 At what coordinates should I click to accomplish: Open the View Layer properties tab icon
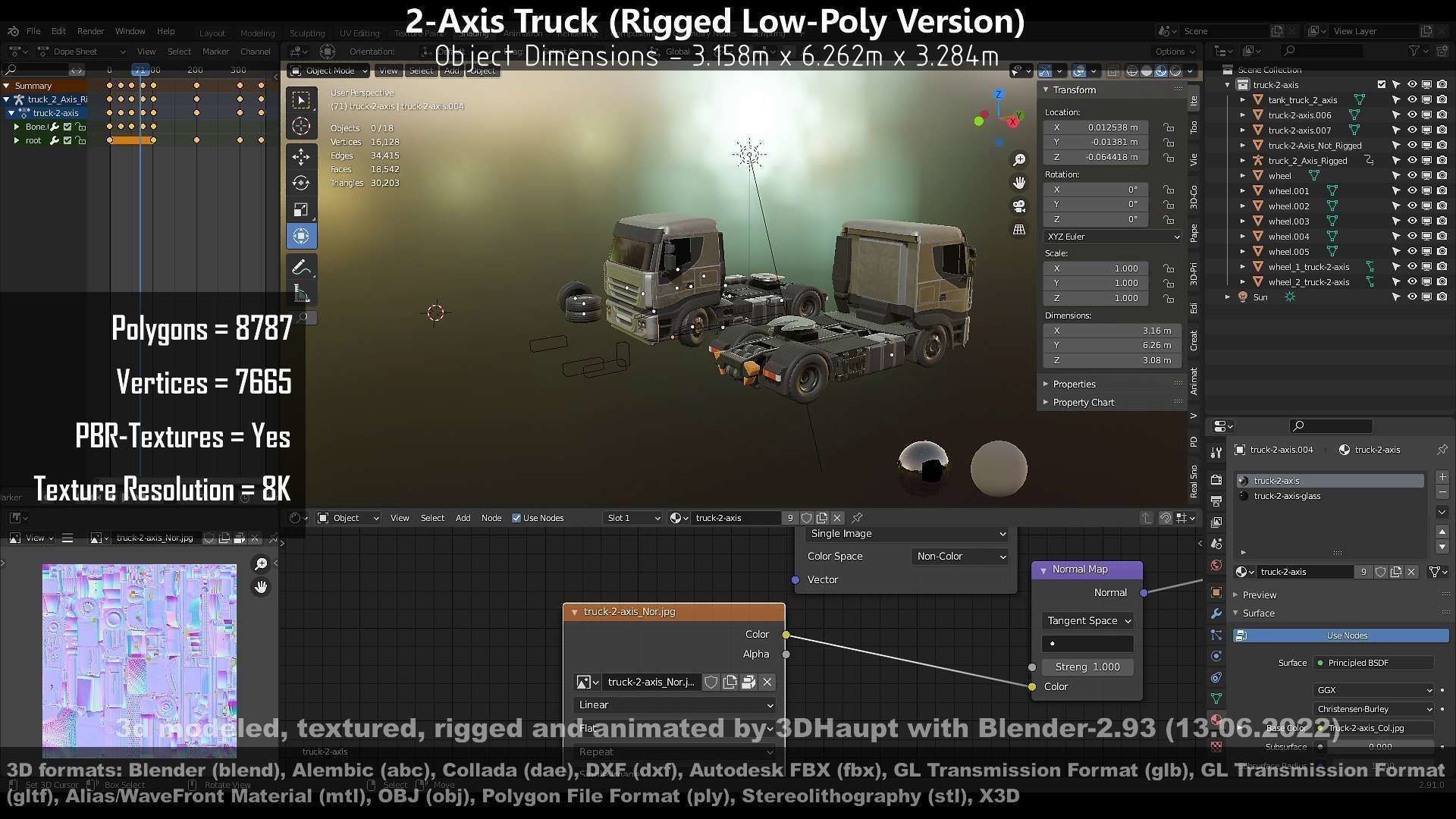pyautogui.click(x=1216, y=522)
